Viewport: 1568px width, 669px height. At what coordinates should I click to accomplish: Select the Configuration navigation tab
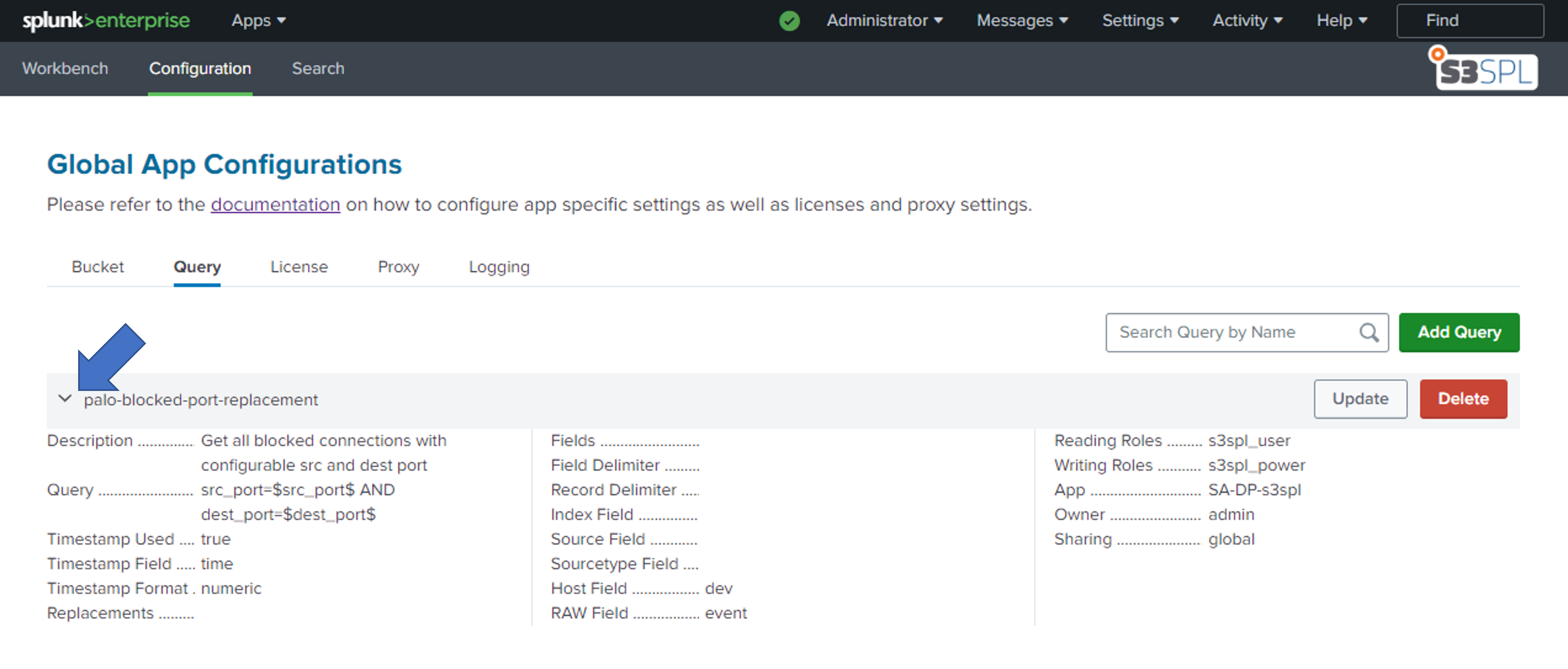point(200,69)
